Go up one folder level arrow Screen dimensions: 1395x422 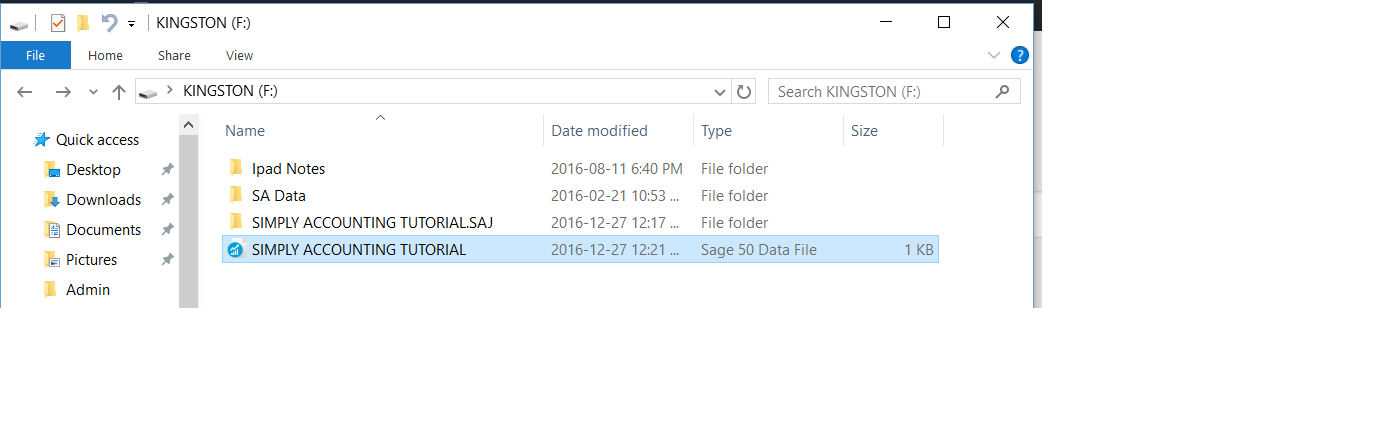pos(119,92)
